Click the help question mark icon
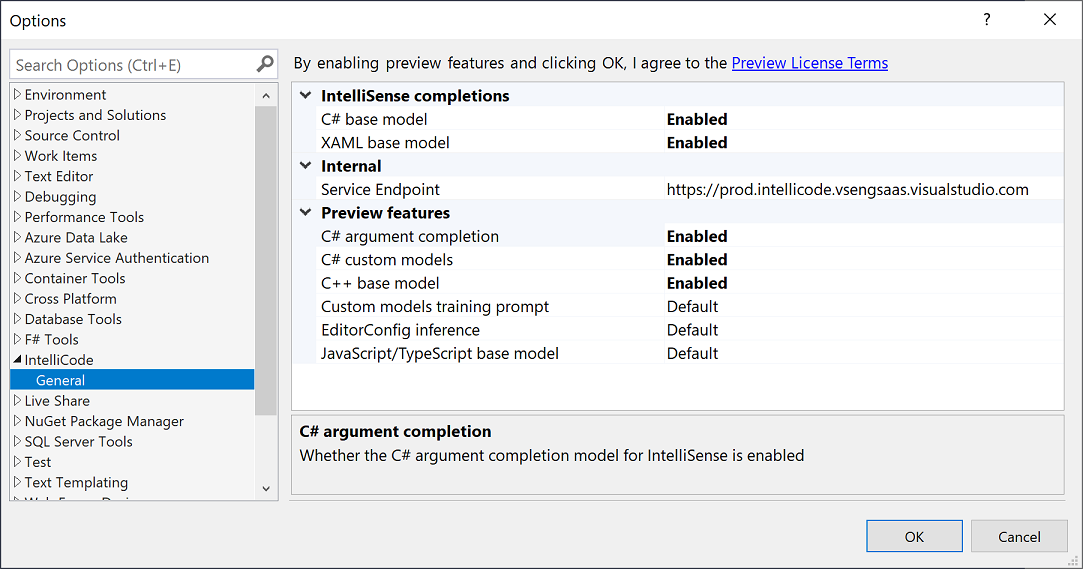 (x=987, y=20)
